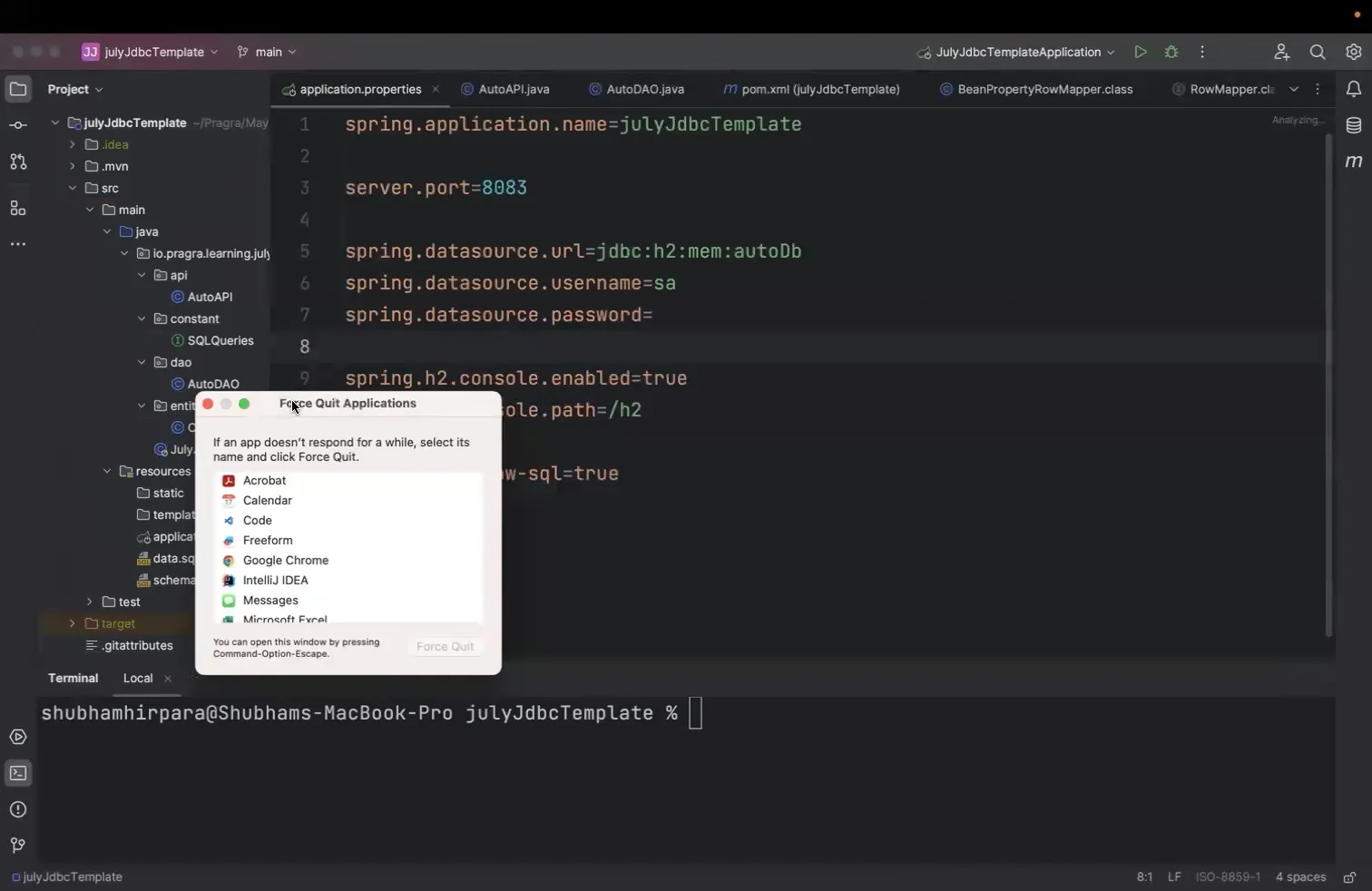Select IntelliJ IDEA in Force Quit list
The height and width of the screenshot is (891, 1372).
[x=348, y=580]
